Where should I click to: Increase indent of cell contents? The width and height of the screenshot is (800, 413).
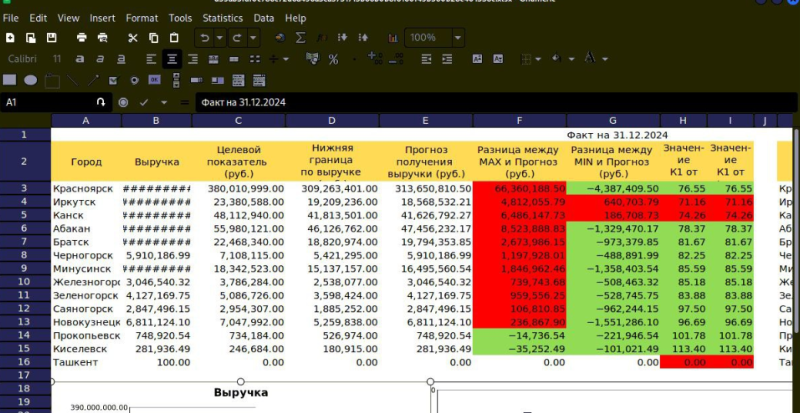[x=447, y=59]
